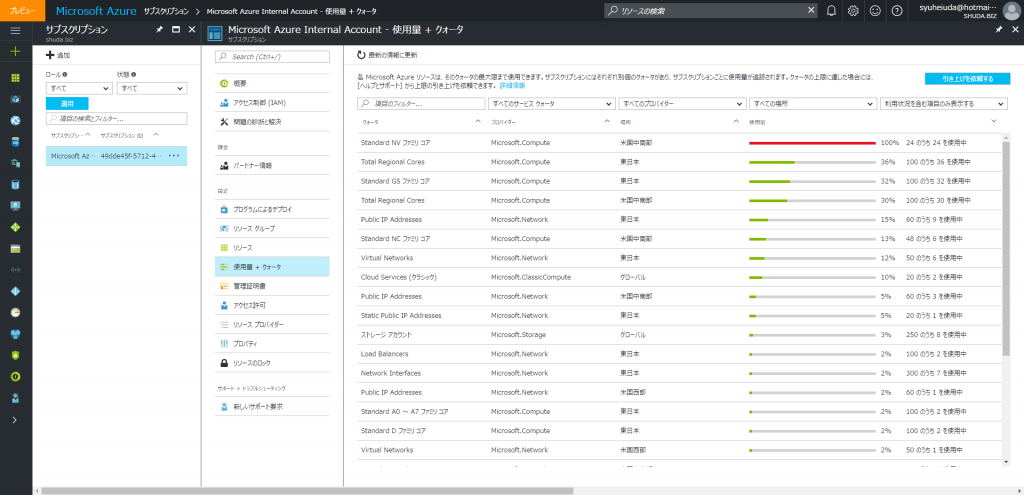Click the usage bar for Cloud Services (クラシック)

pyautogui.click(x=812, y=278)
